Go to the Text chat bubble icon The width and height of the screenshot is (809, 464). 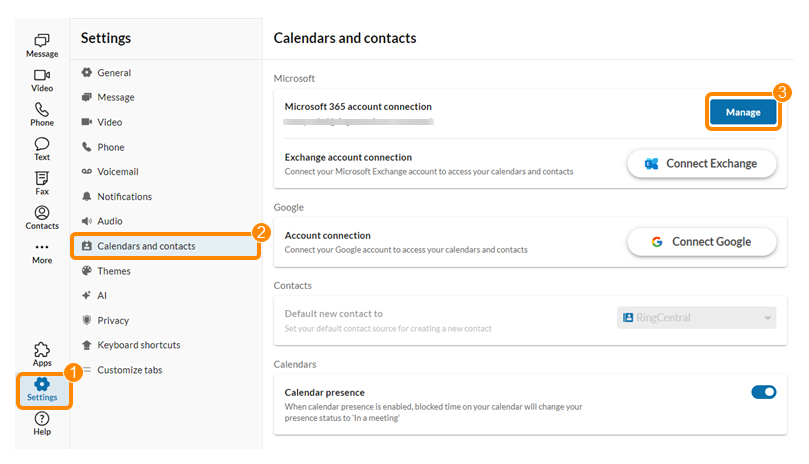42,143
